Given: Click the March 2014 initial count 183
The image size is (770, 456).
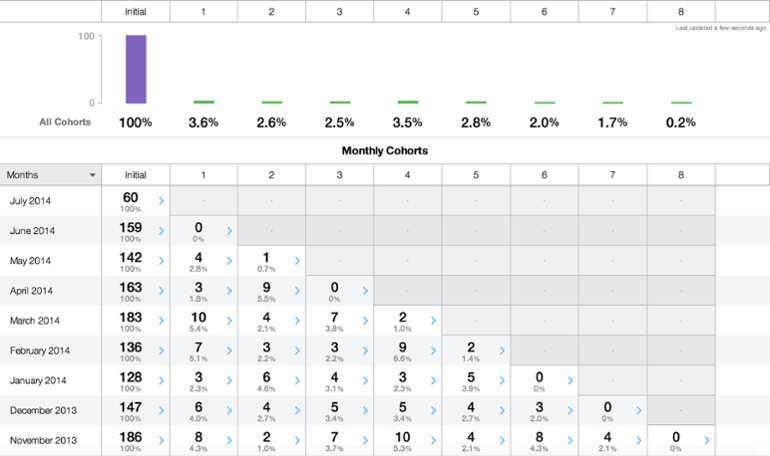Looking at the screenshot, I should point(131,317).
